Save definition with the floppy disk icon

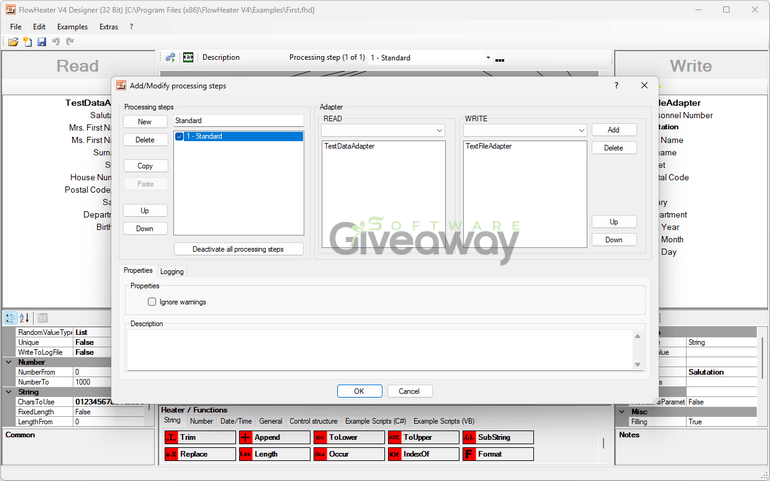pos(42,42)
